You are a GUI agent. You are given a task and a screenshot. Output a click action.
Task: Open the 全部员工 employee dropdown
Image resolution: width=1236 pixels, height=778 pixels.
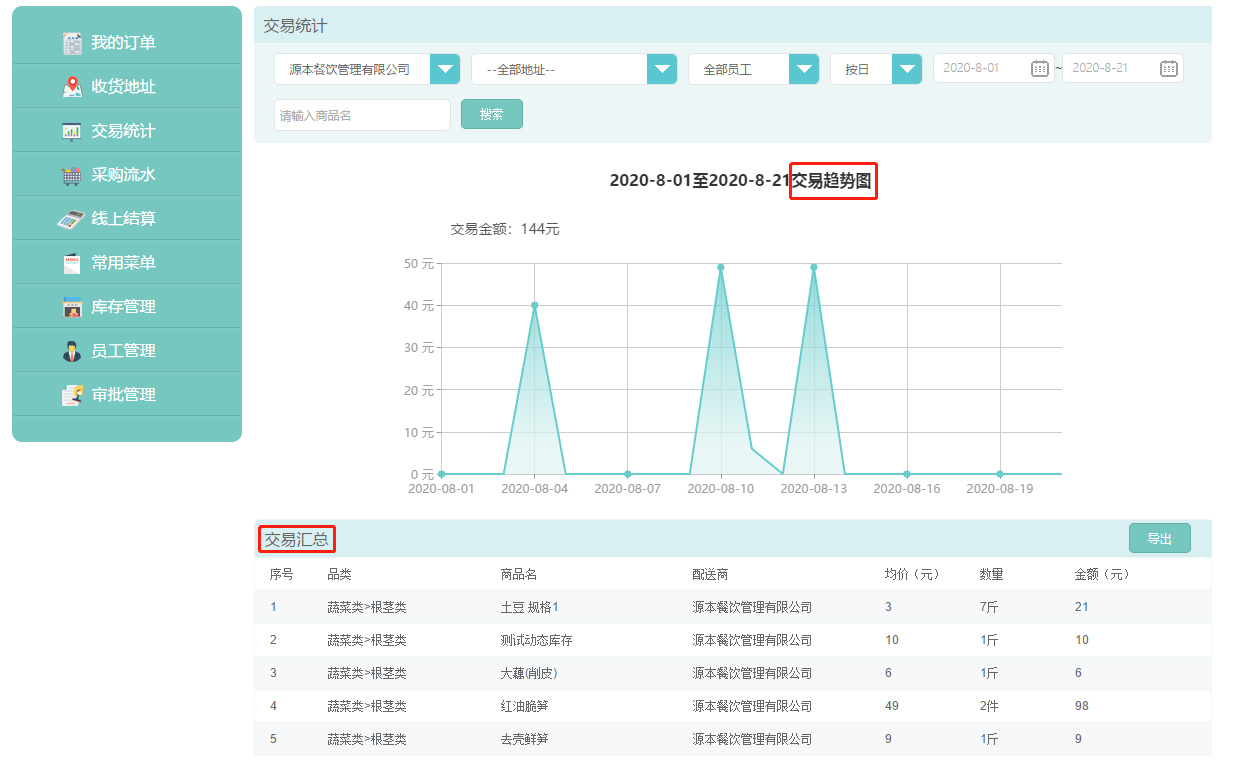(x=804, y=68)
